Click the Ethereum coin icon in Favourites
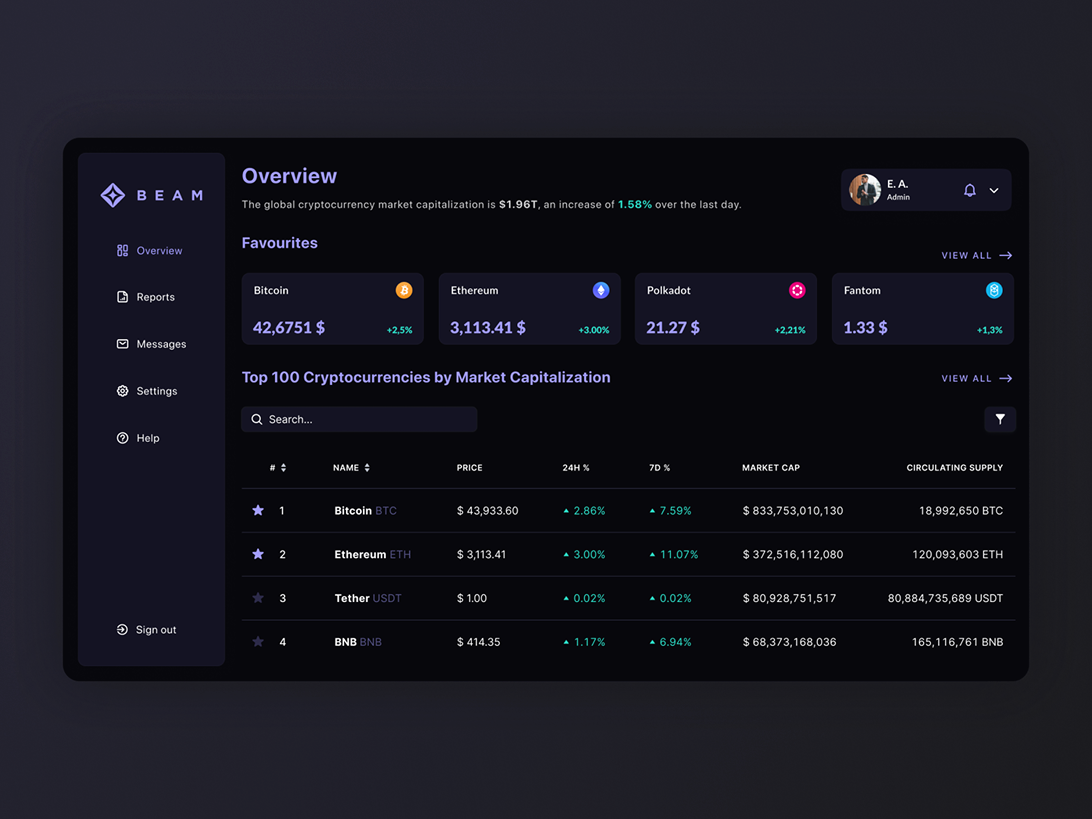The image size is (1092, 819). (601, 290)
